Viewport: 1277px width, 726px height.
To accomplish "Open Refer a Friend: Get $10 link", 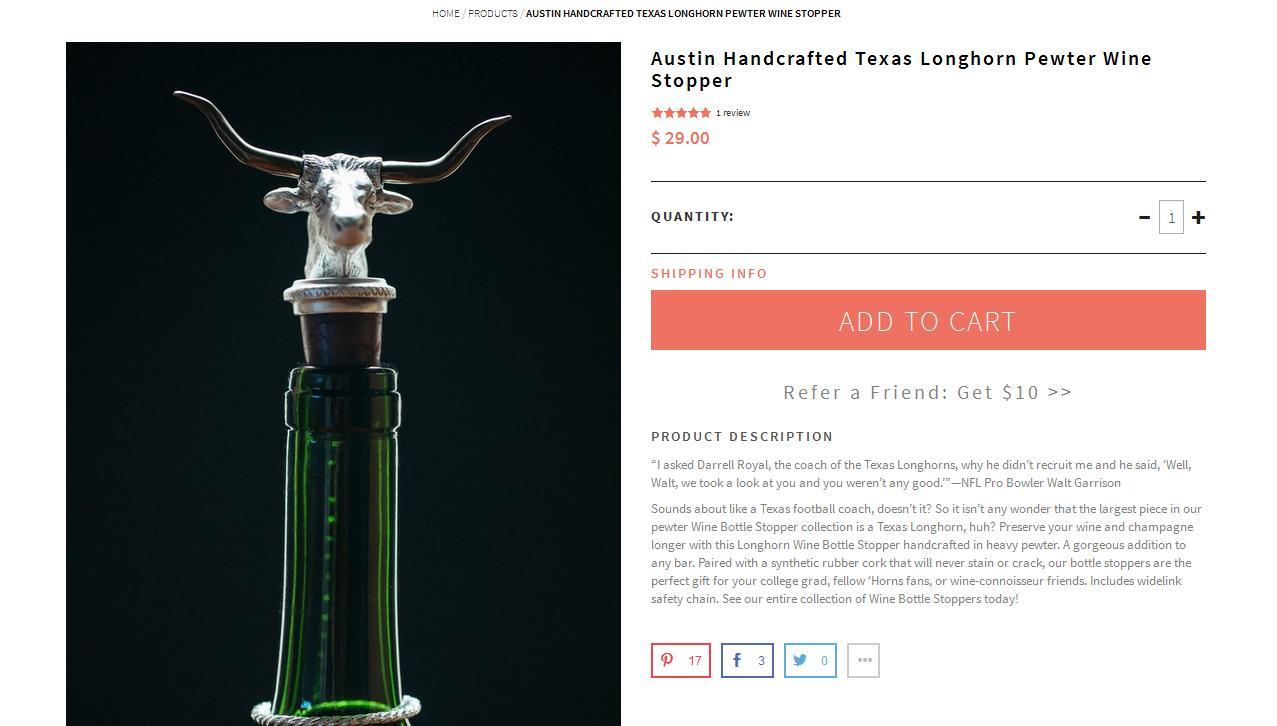I will tap(928, 392).
